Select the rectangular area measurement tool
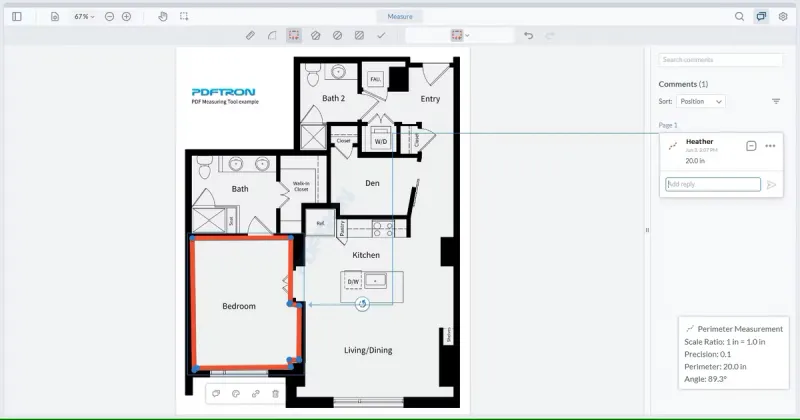This screenshot has width=800, height=420. tap(359, 35)
